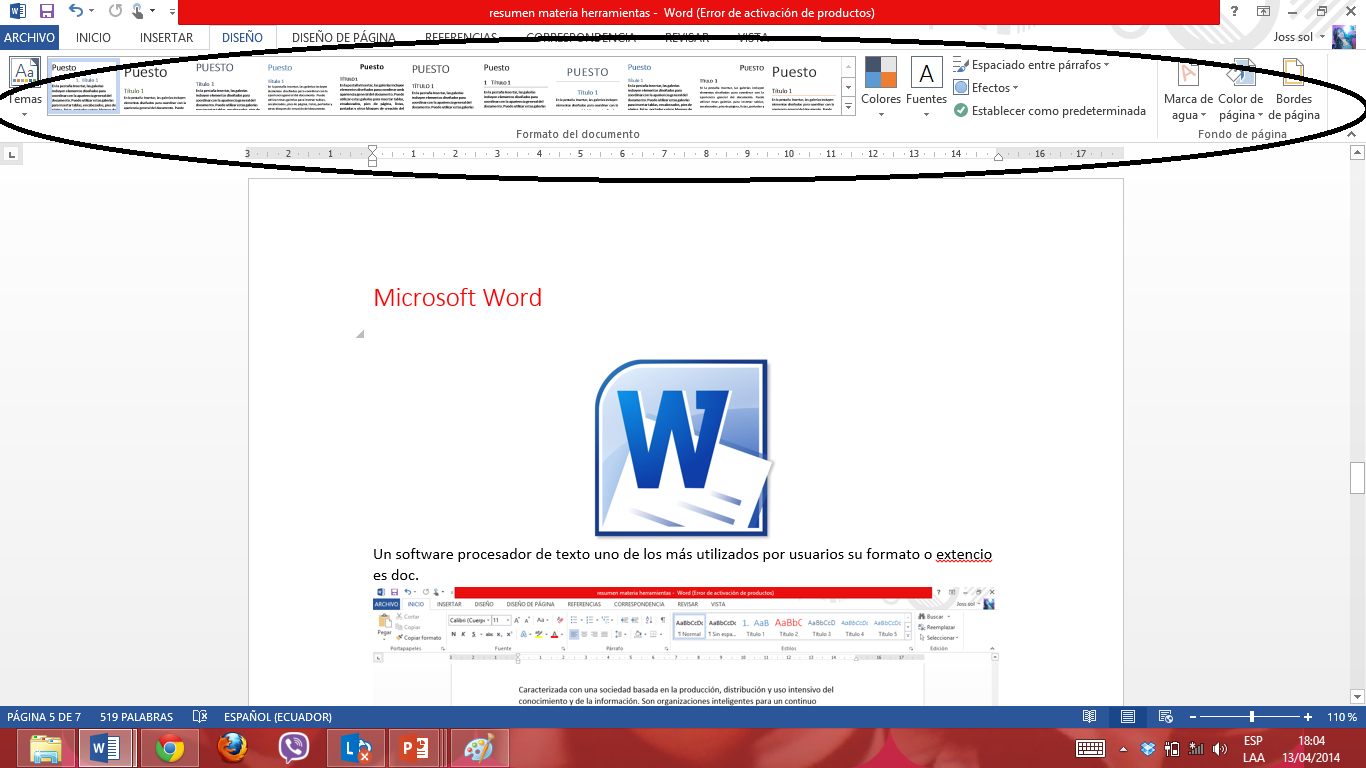Switch to the INSERTAR tab
Image resolution: width=1366 pixels, height=768 pixels.
[165, 36]
